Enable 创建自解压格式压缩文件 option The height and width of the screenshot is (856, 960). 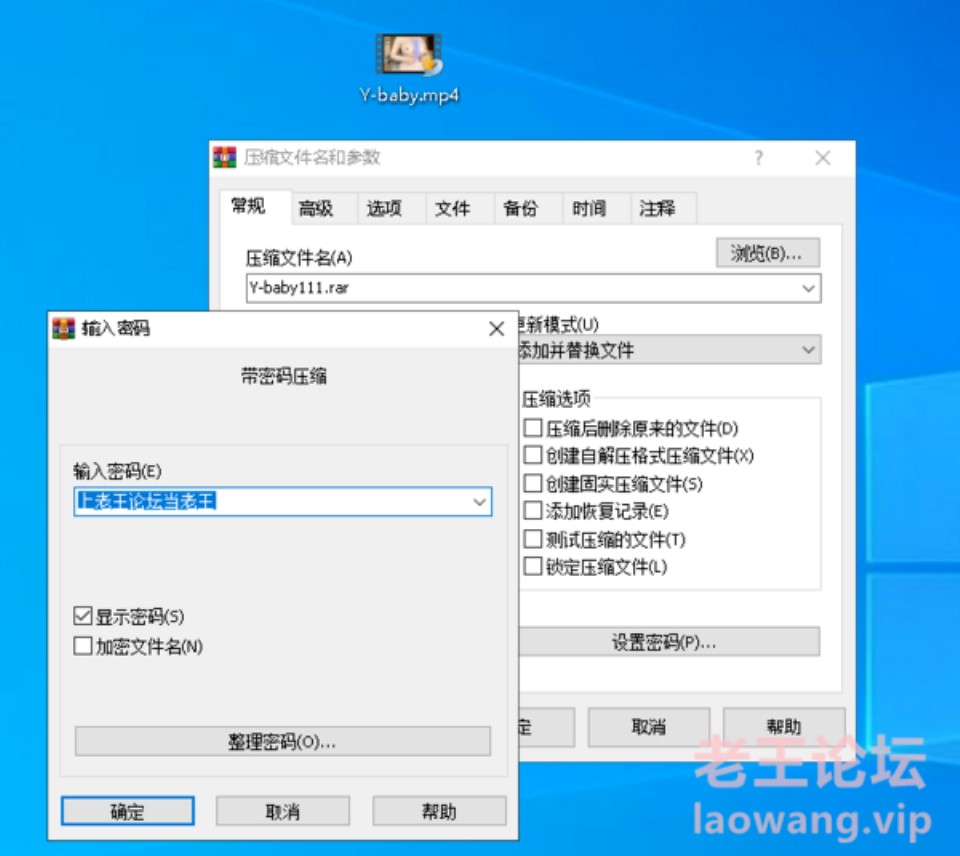[x=533, y=456]
